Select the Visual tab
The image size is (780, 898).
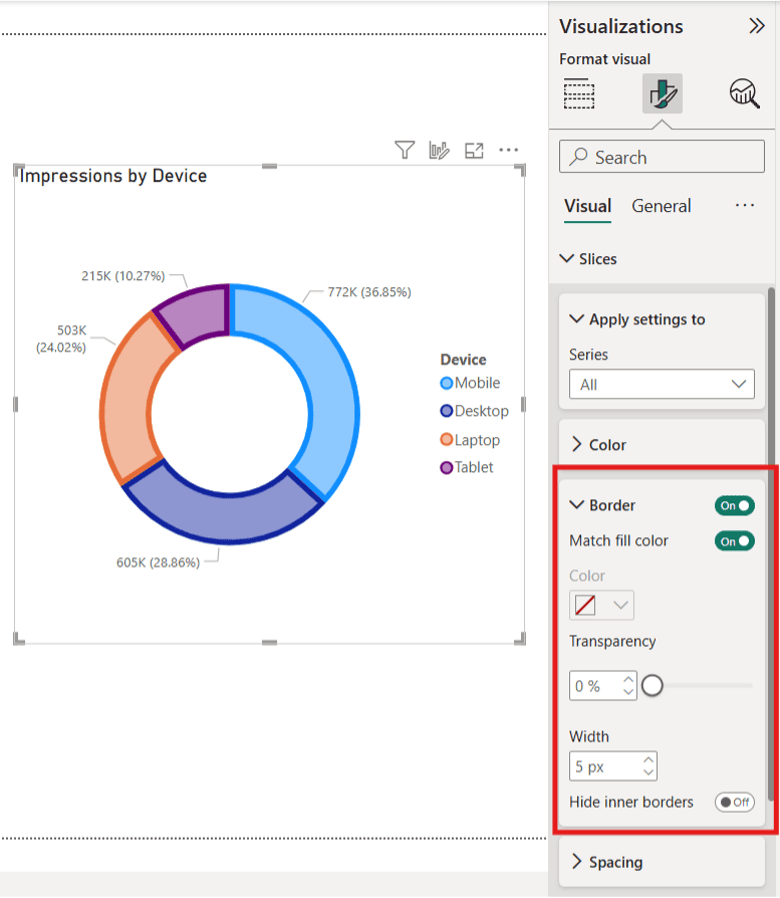click(x=587, y=206)
